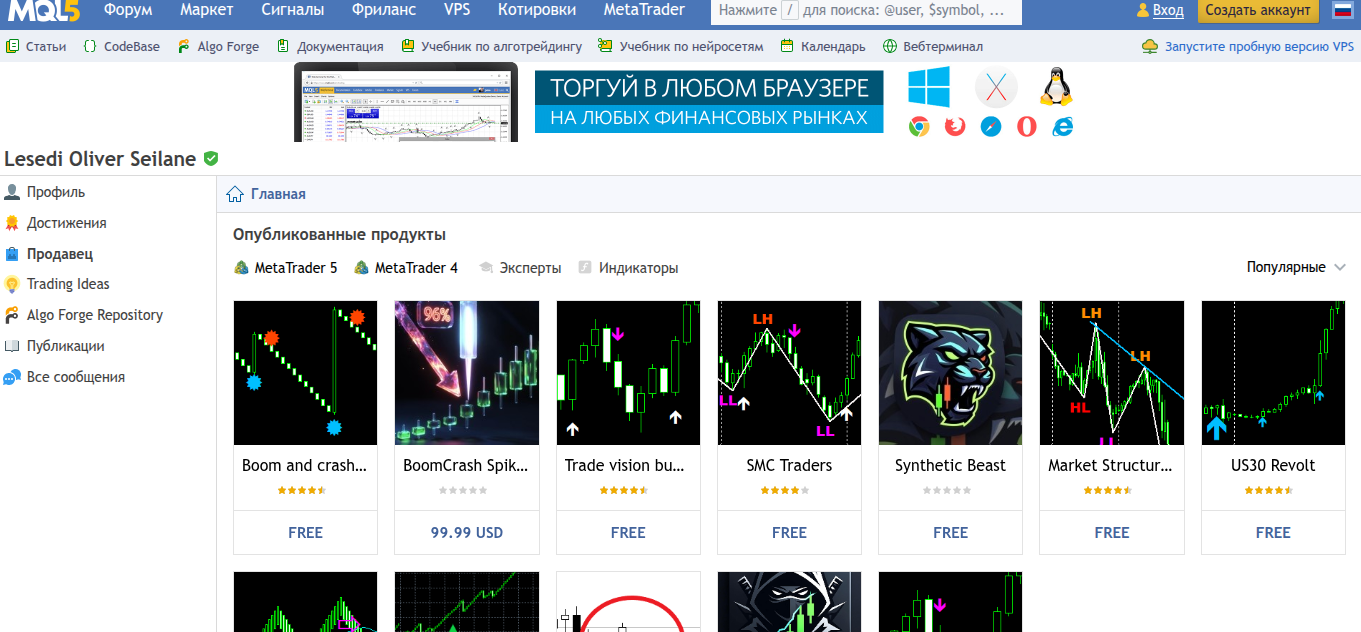
Task: Click the Статьи icon
Action: [x=12, y=46]
